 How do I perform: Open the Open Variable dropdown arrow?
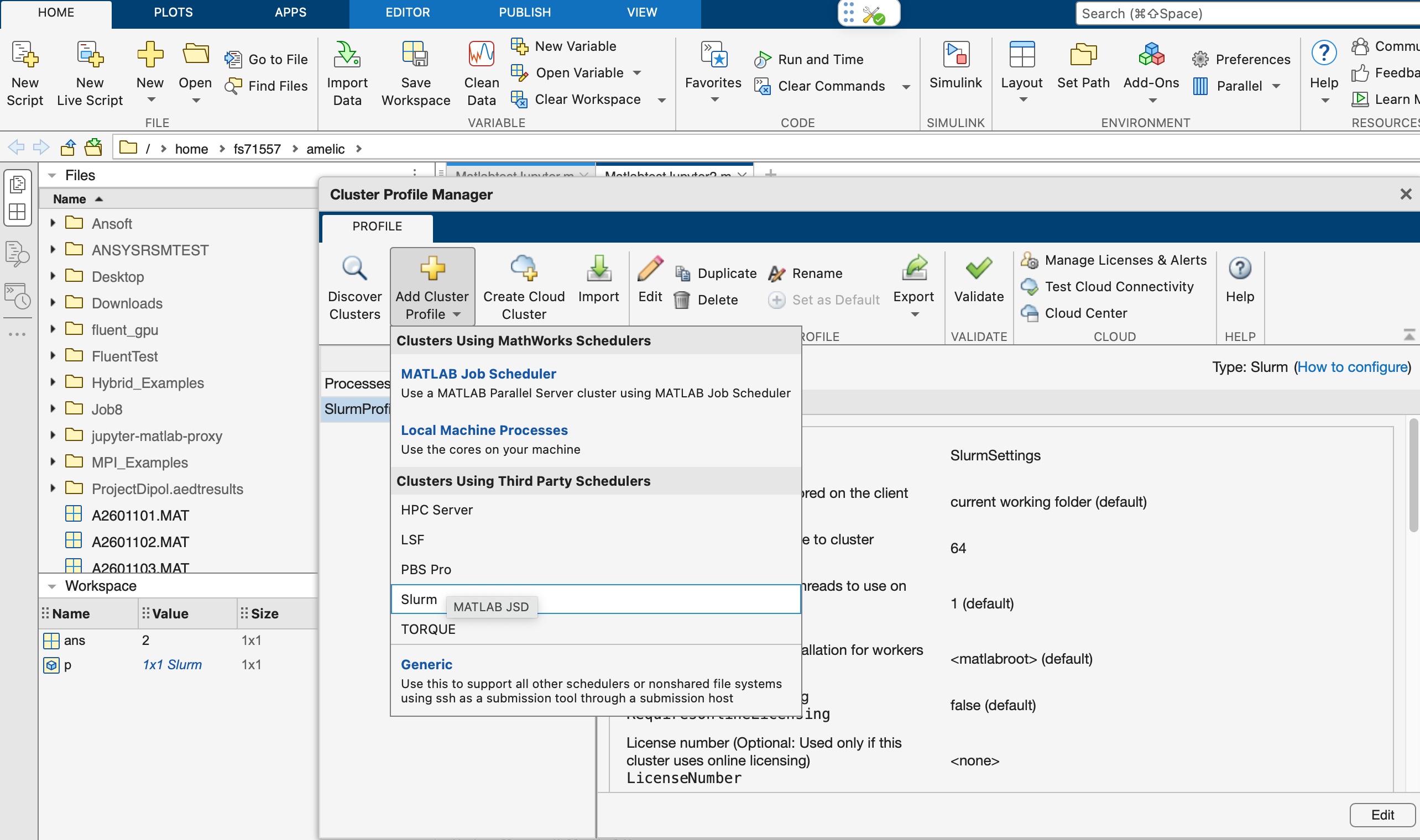point(638,73)
